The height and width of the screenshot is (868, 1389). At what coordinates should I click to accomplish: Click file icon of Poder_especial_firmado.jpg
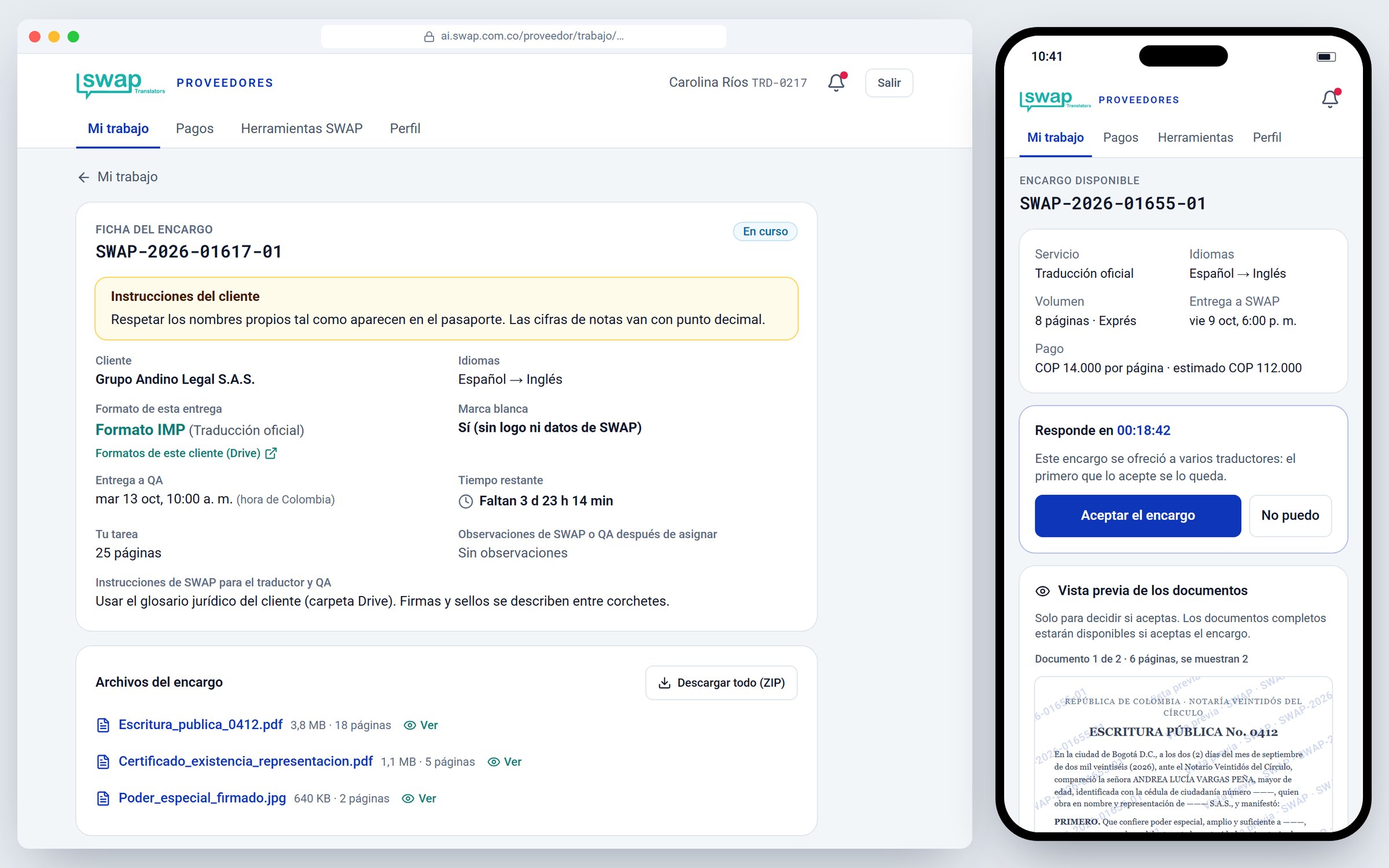[103, 799]
